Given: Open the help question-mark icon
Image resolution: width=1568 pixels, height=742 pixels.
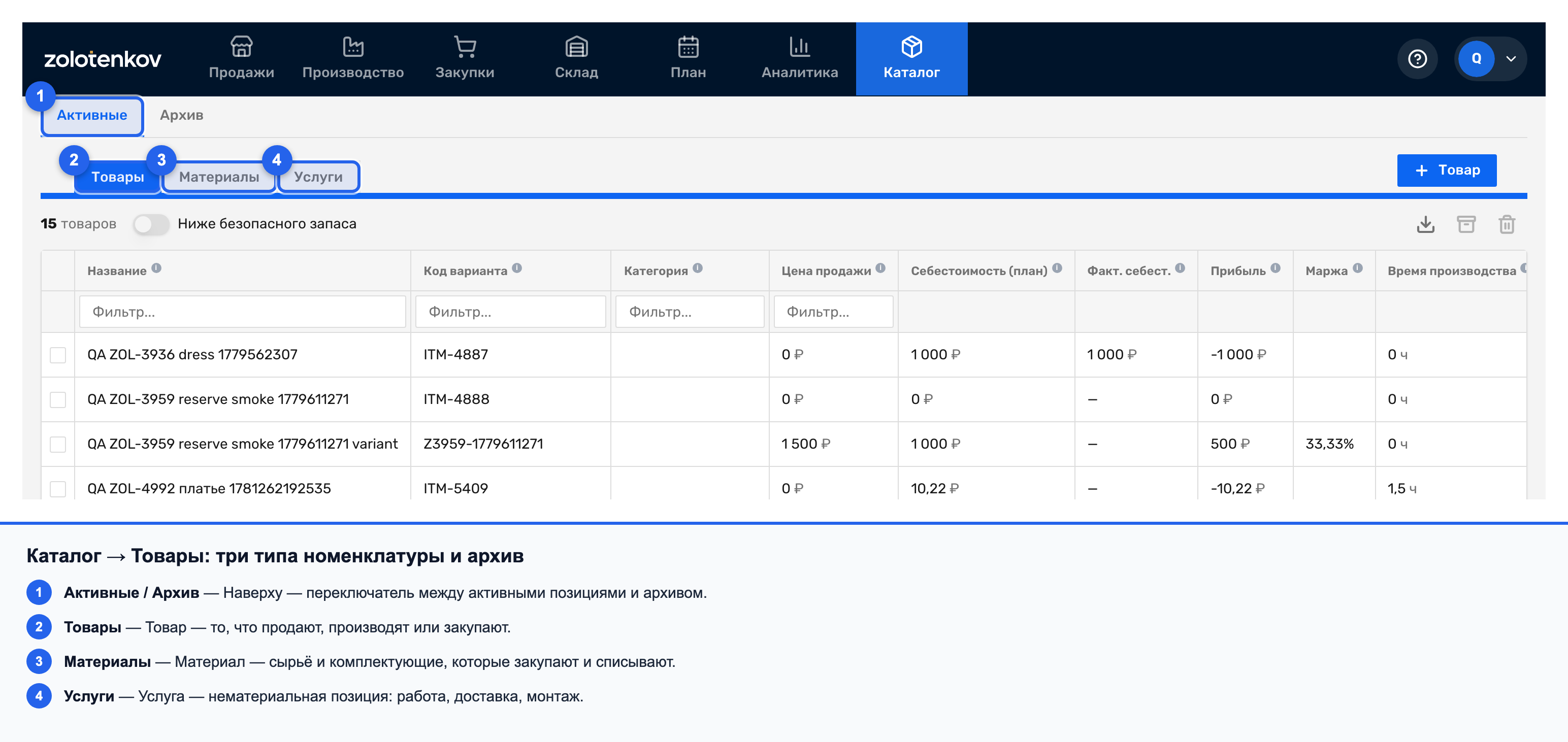Looking at the screenshot, I should [1417, 58].
